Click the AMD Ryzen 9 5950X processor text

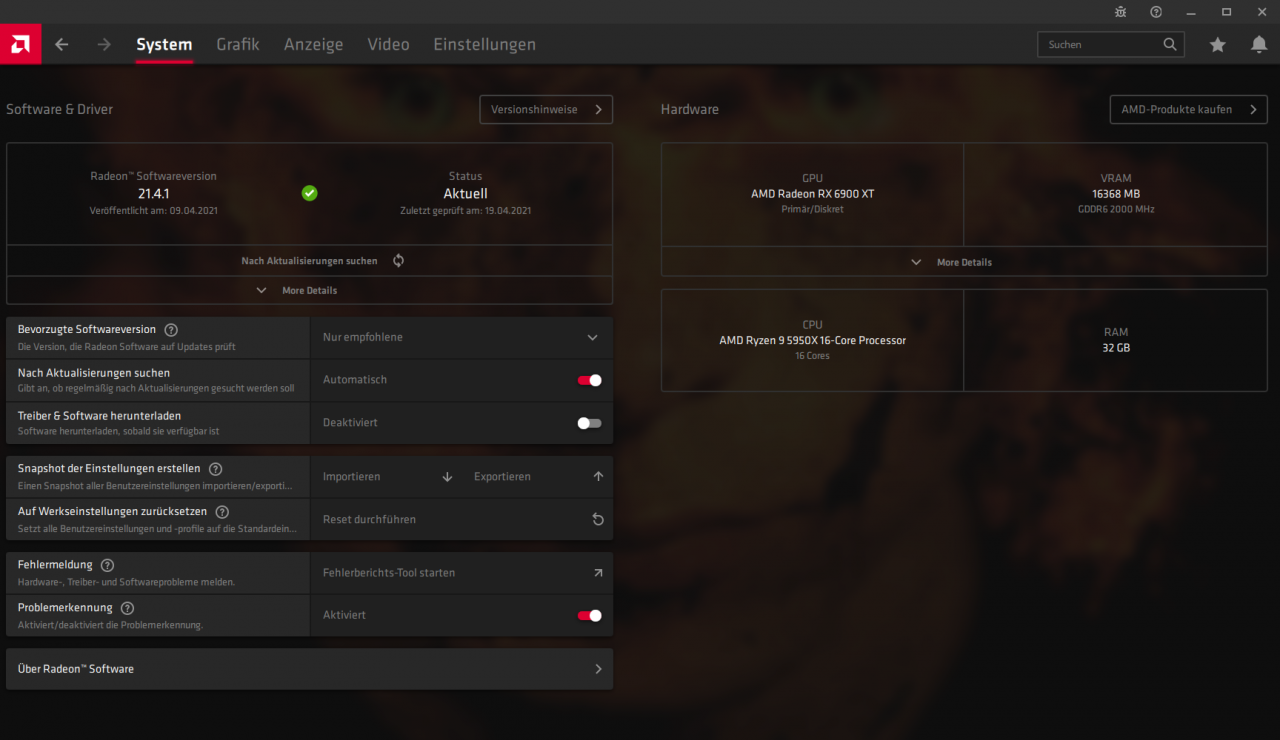[x=812, y=340]
